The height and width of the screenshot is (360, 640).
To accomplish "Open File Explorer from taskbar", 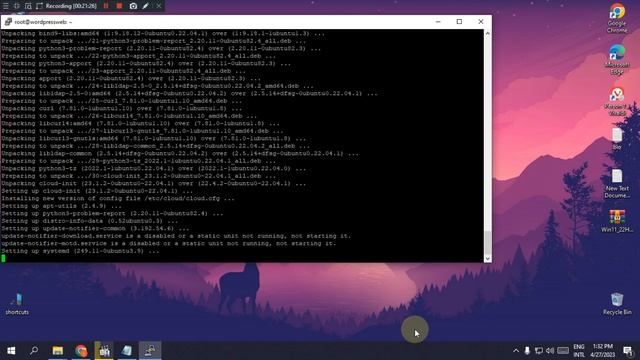I will pos(58,351).
